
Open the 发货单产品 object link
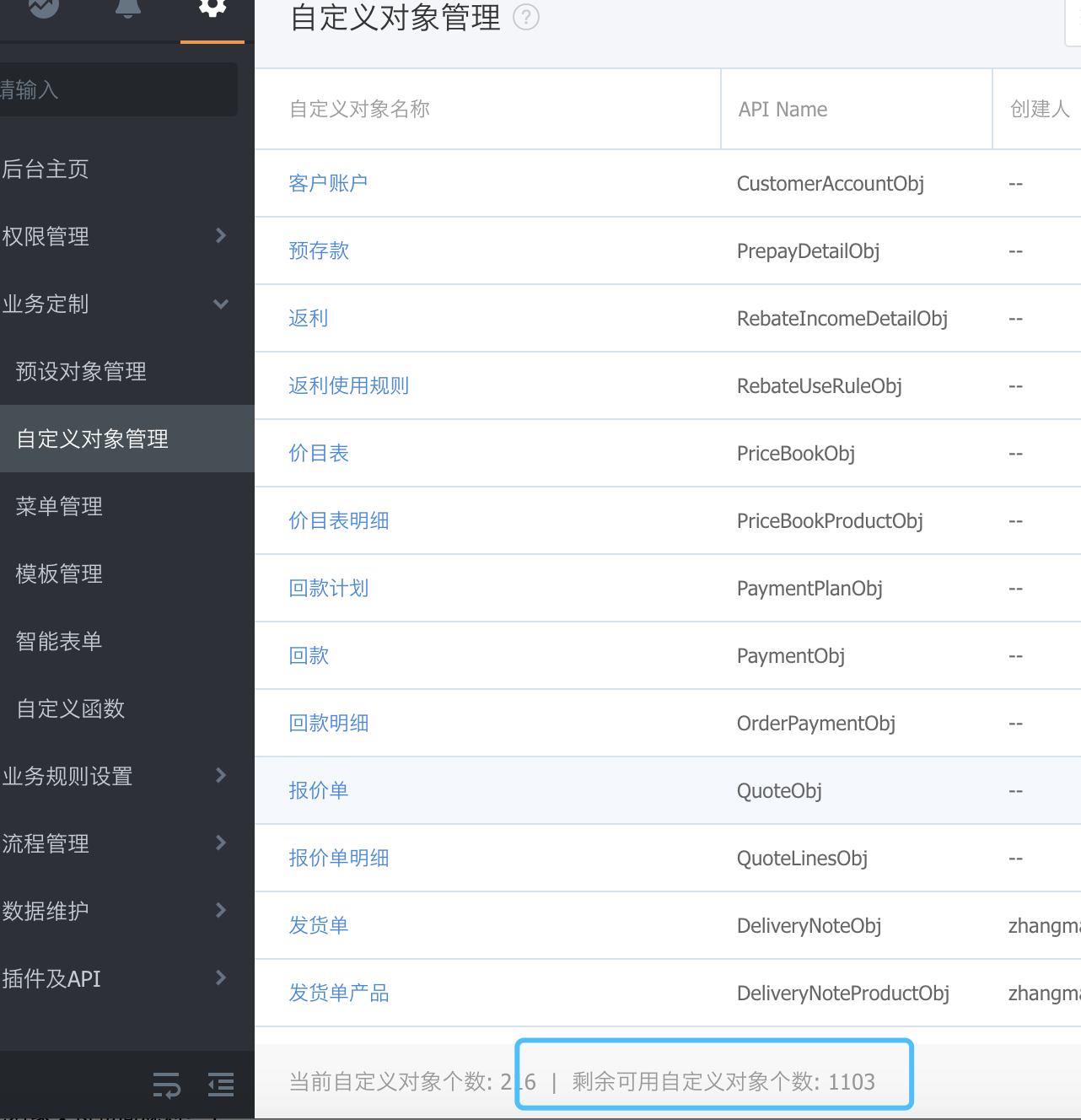click(x=339, y=993)
